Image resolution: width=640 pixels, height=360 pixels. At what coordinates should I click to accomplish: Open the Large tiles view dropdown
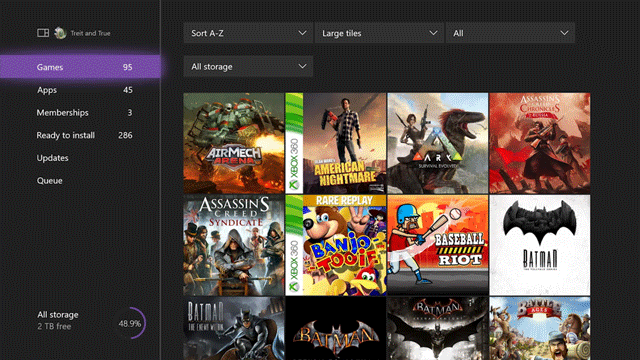pos(379,33)
